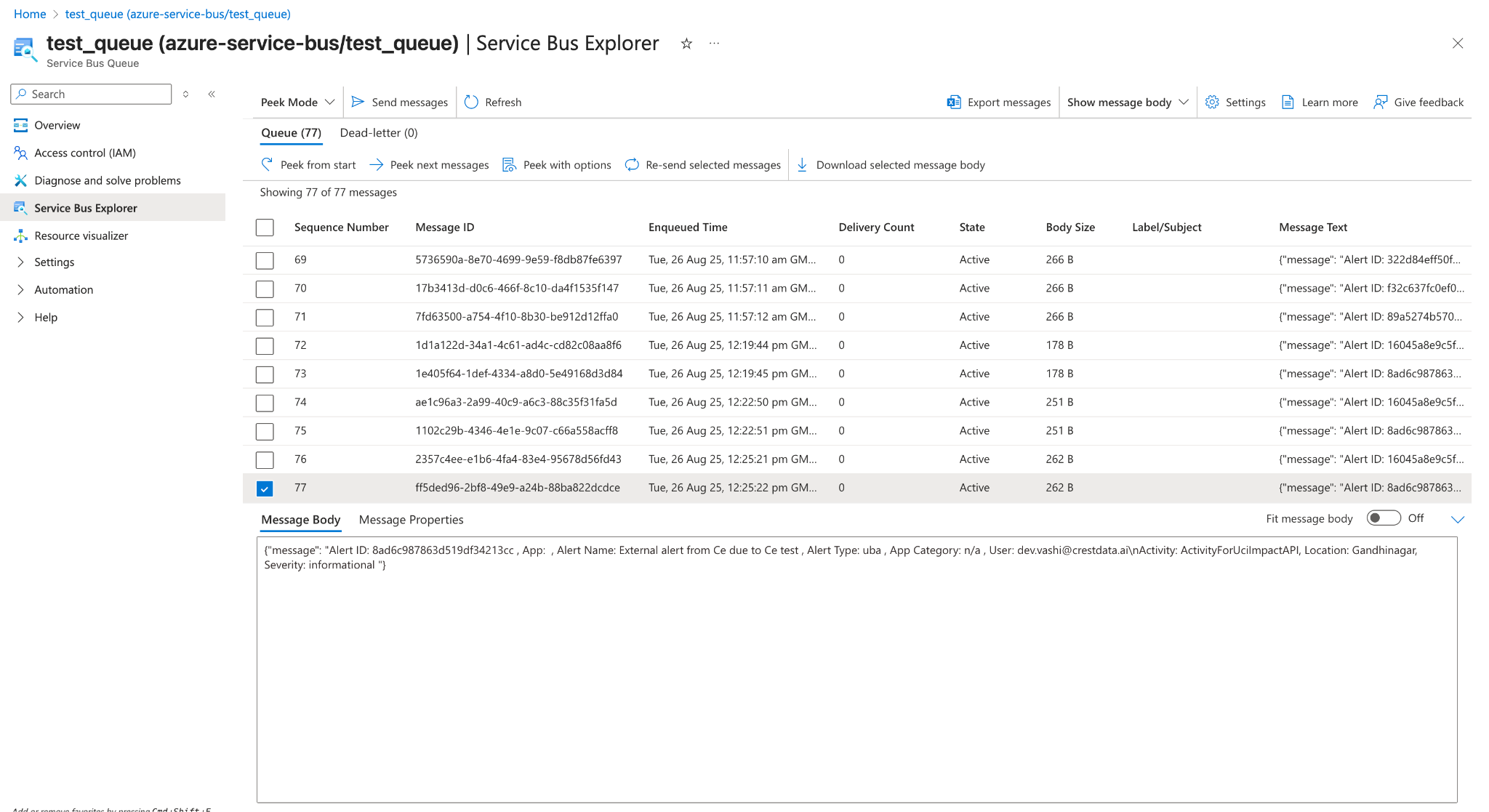The height and width of the screenshot is (812, 1489).
Task: Click the Send messages button
Action: 400,102
